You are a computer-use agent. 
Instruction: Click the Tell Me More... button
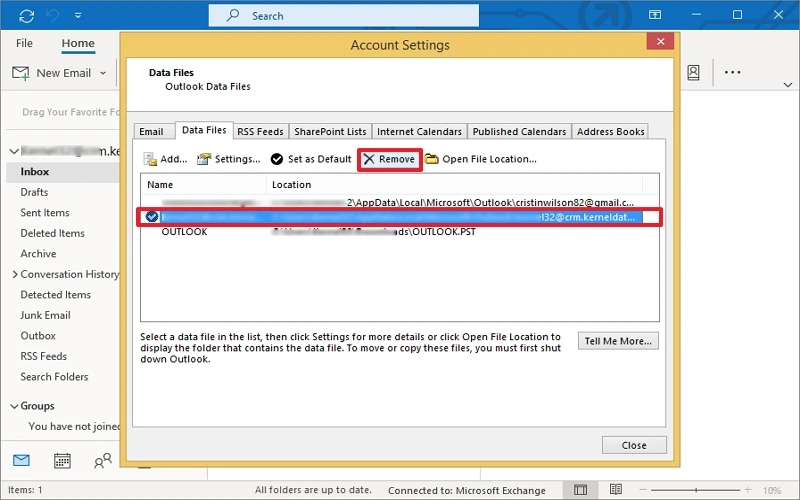pos(618,341)
